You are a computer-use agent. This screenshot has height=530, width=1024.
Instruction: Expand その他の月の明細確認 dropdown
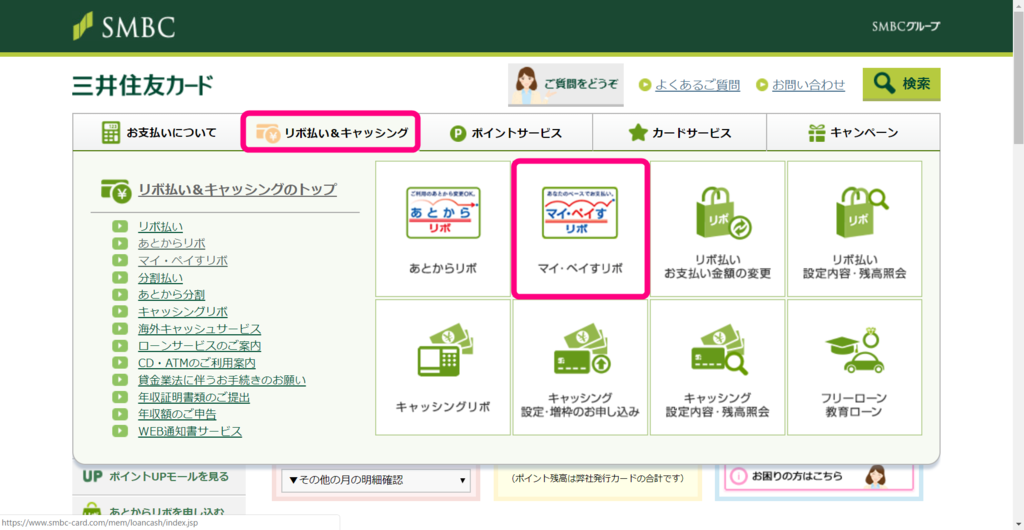(376, 480)
